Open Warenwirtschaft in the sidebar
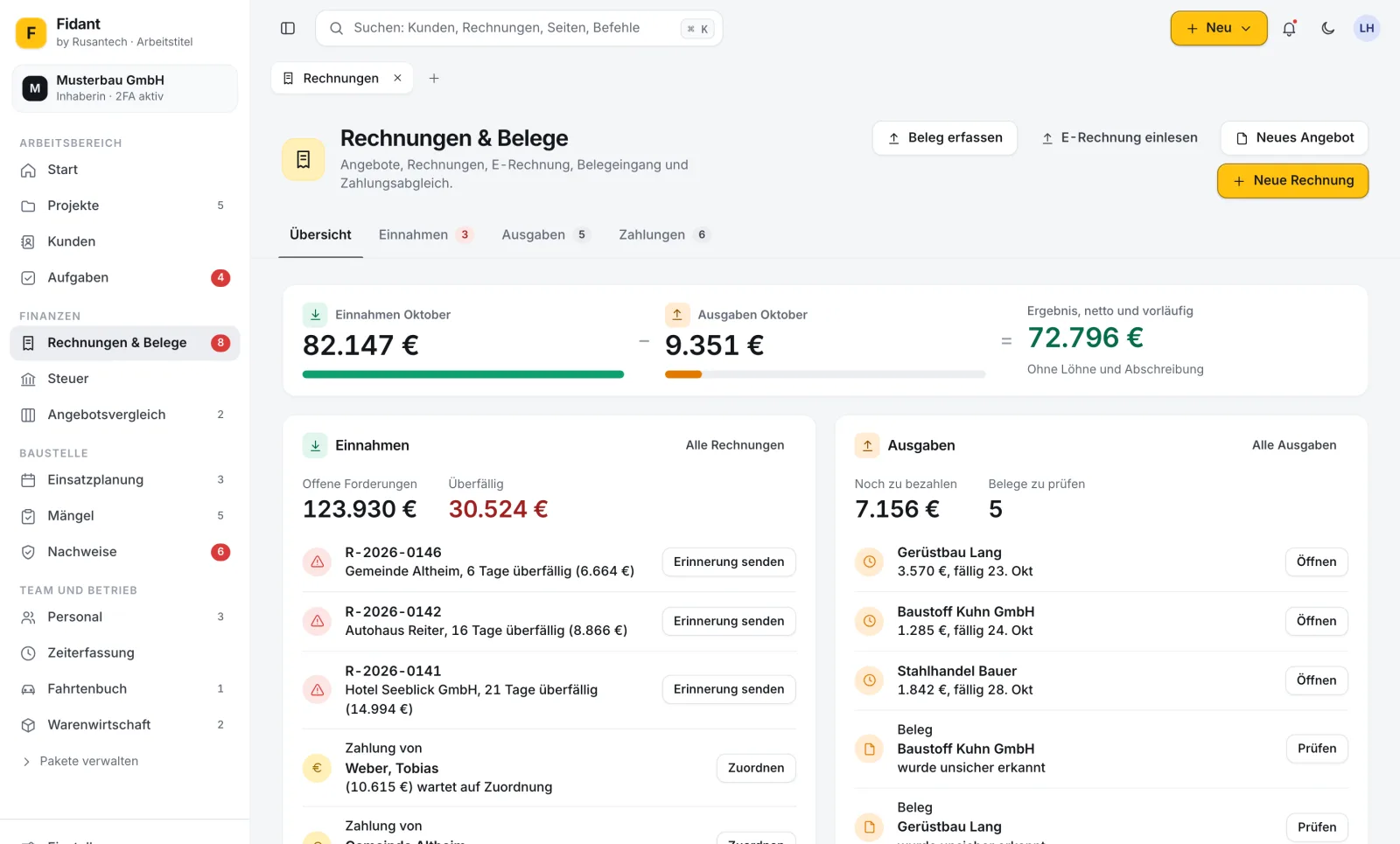 [125, 725]
